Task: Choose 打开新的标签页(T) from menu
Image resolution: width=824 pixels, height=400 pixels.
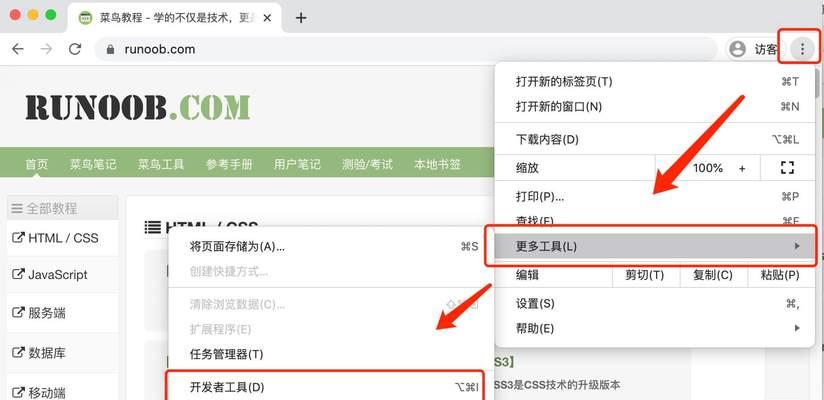Action: click(x=655, y=82)
